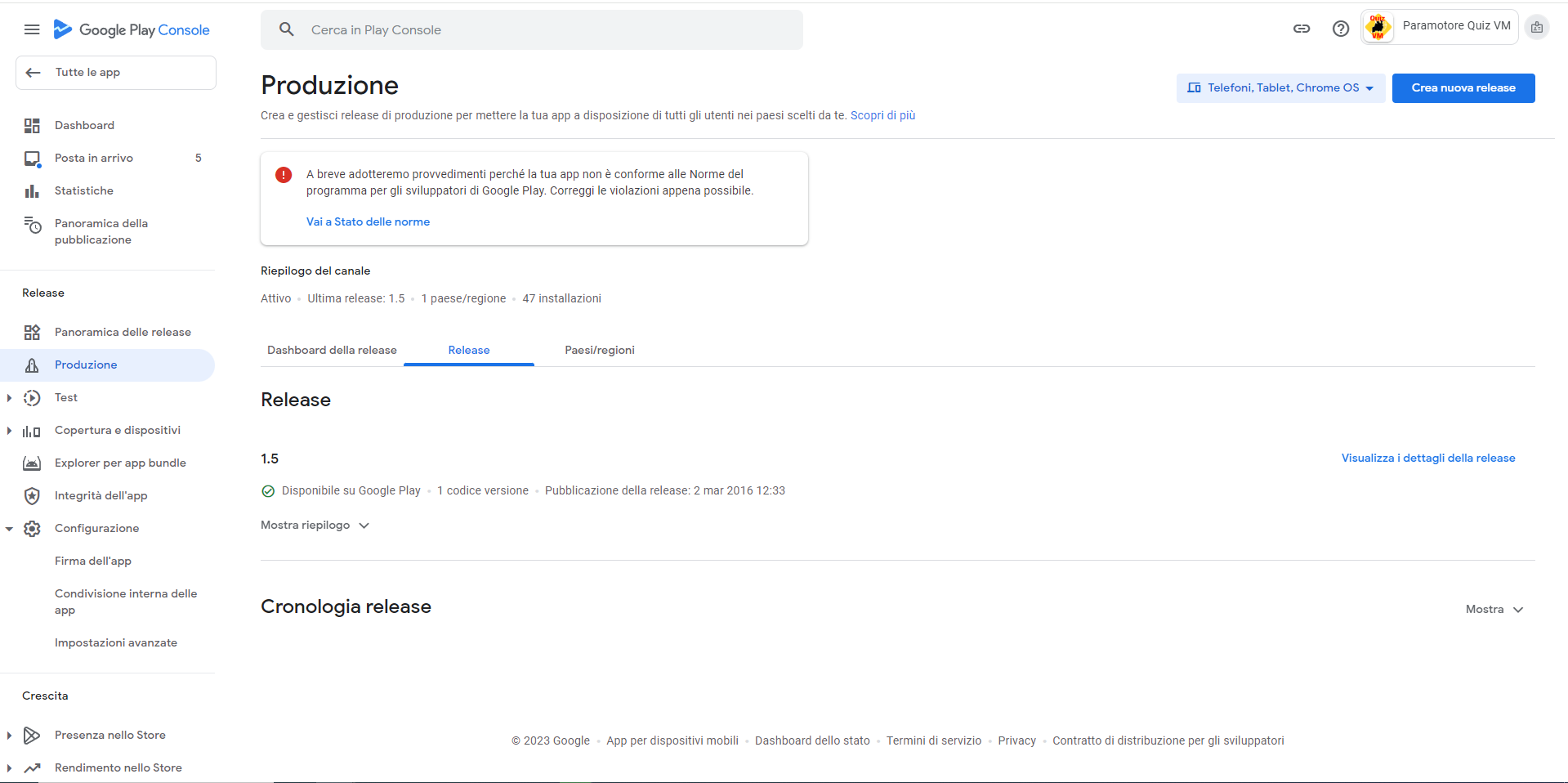Image resolution: width=1568 pixels, height=783 pixels.
Task: Open the Paramotore Quiz VM app selector
Action: click(1440, 27)
